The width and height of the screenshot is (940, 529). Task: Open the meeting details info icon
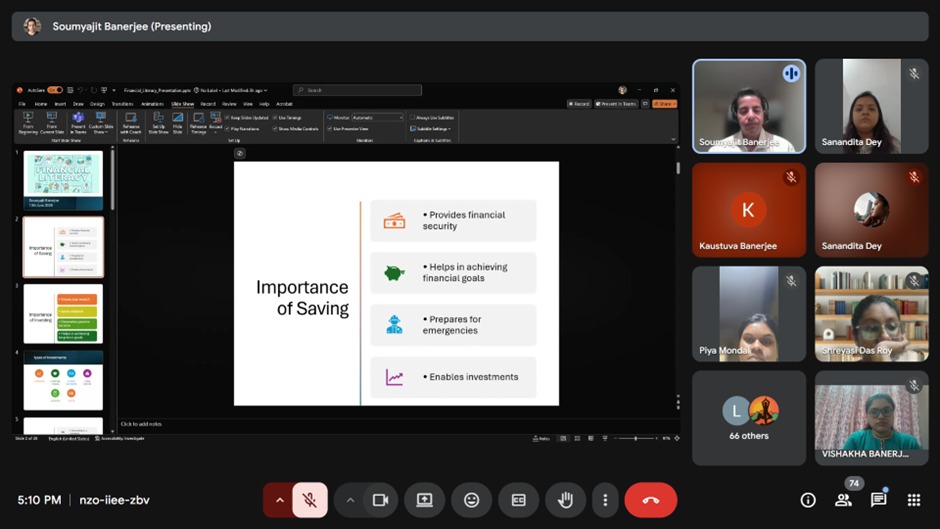click(x=808, y=500)
